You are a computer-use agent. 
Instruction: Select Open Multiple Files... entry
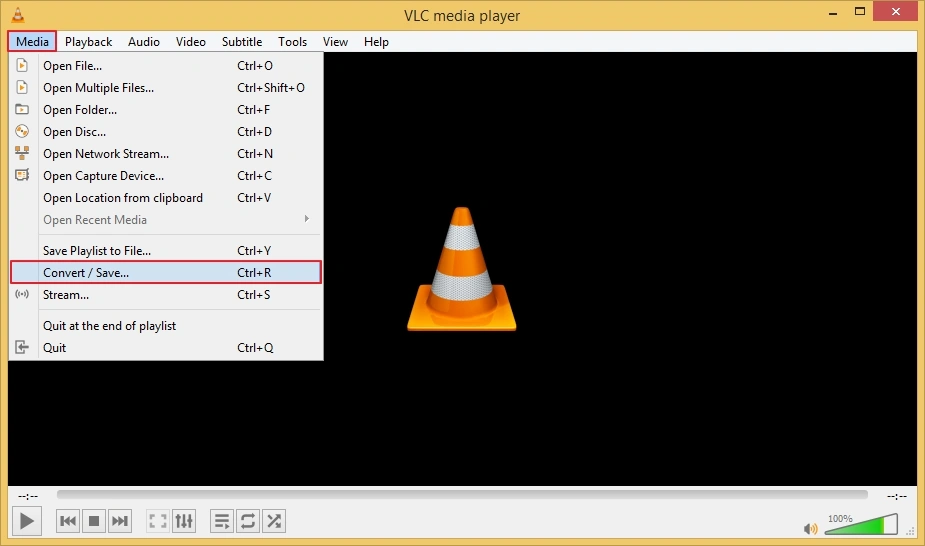pyautogui.click(x=166, y=88)
